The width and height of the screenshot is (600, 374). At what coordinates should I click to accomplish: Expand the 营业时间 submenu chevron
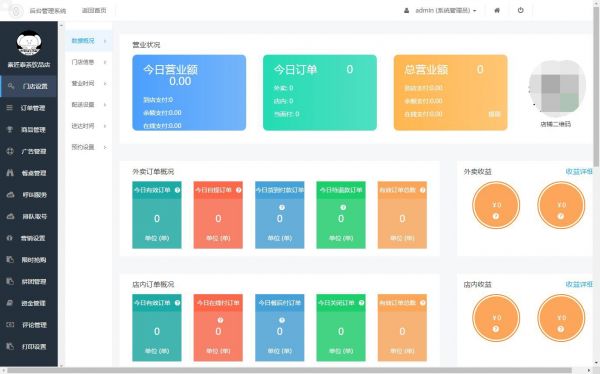(x=105, y=83)
